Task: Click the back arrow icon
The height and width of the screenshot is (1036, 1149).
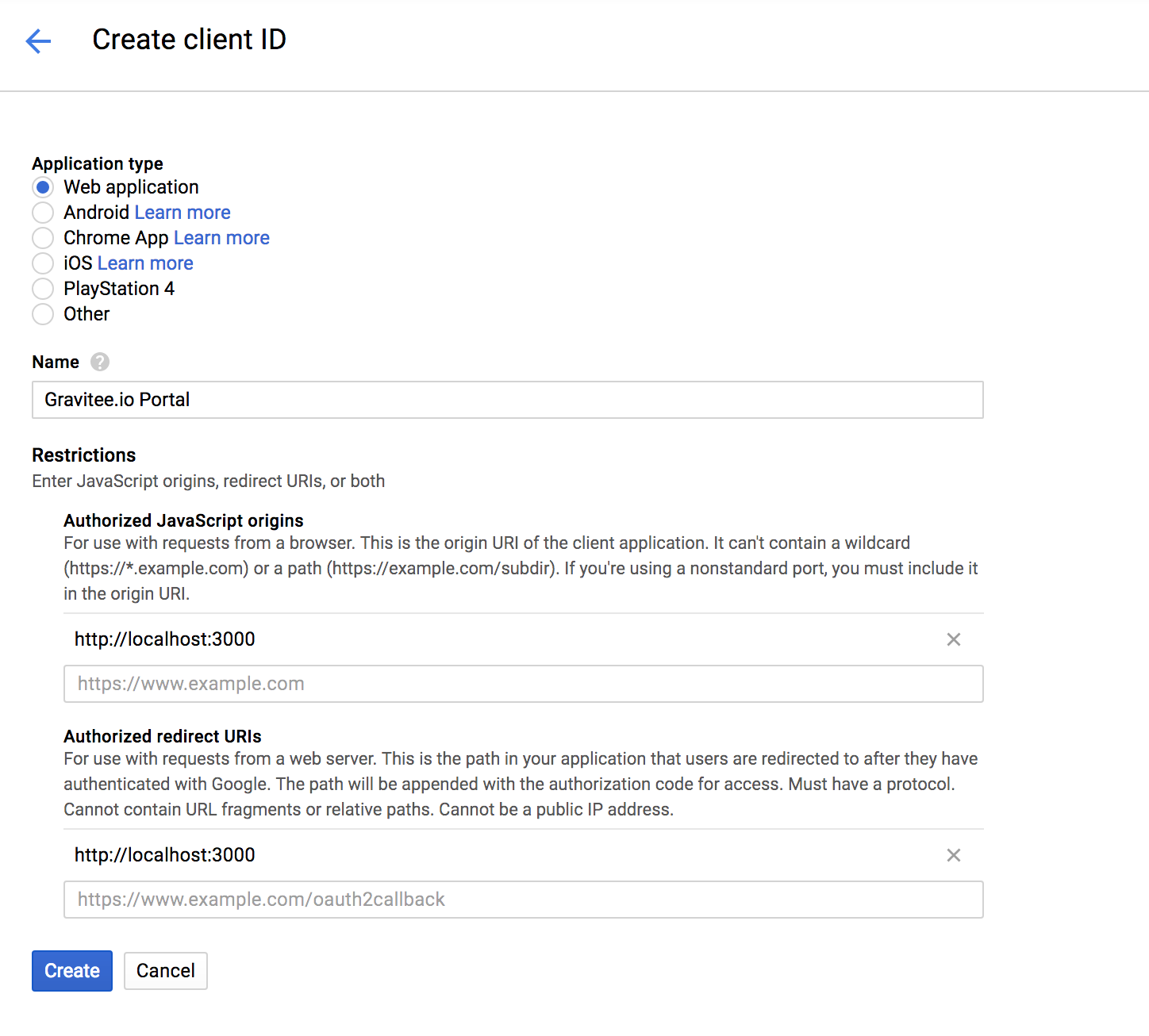Action: click(38, 40)
